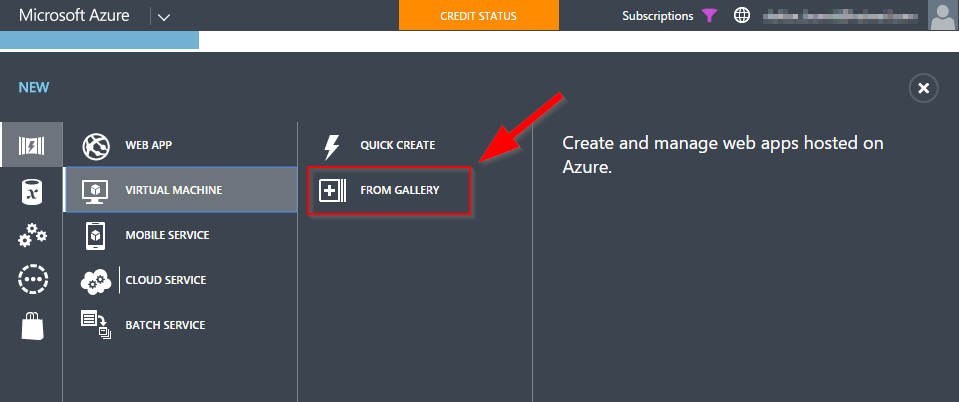The width and height of the screenshot is (959, 402).
Task: Click the Microsoft Azure logo text
Action: tap(74, 15)
